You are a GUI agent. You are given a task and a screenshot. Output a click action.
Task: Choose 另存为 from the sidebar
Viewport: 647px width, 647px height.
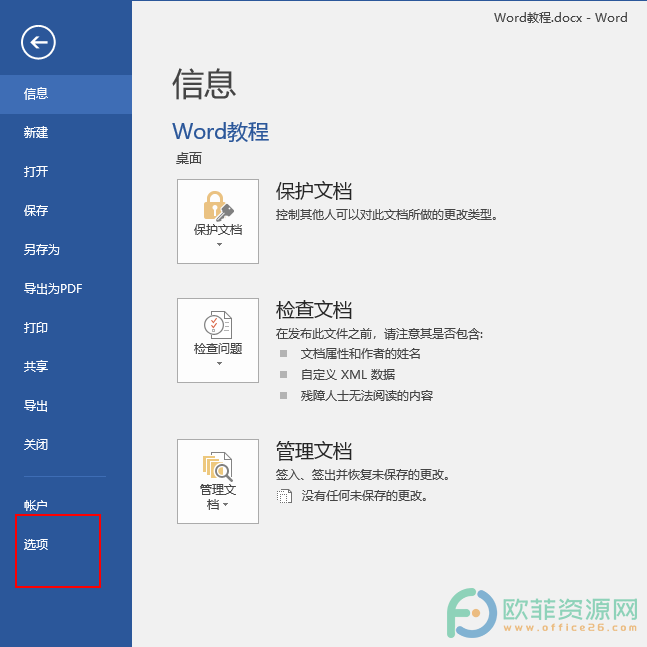coord(66,250)
